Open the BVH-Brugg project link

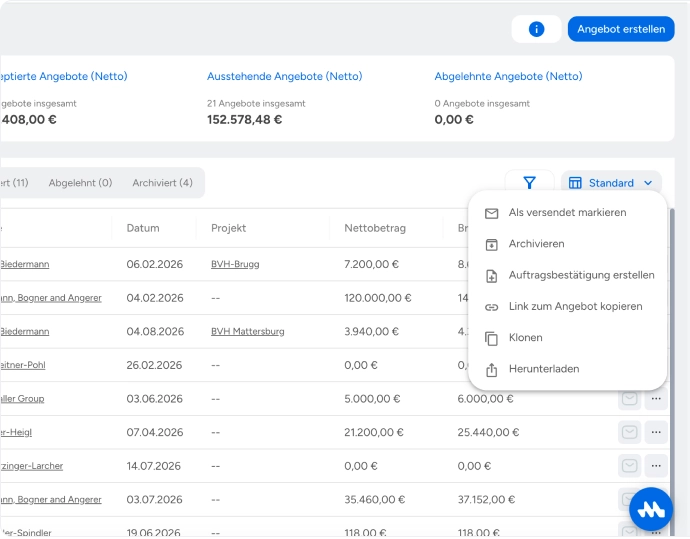235,264
